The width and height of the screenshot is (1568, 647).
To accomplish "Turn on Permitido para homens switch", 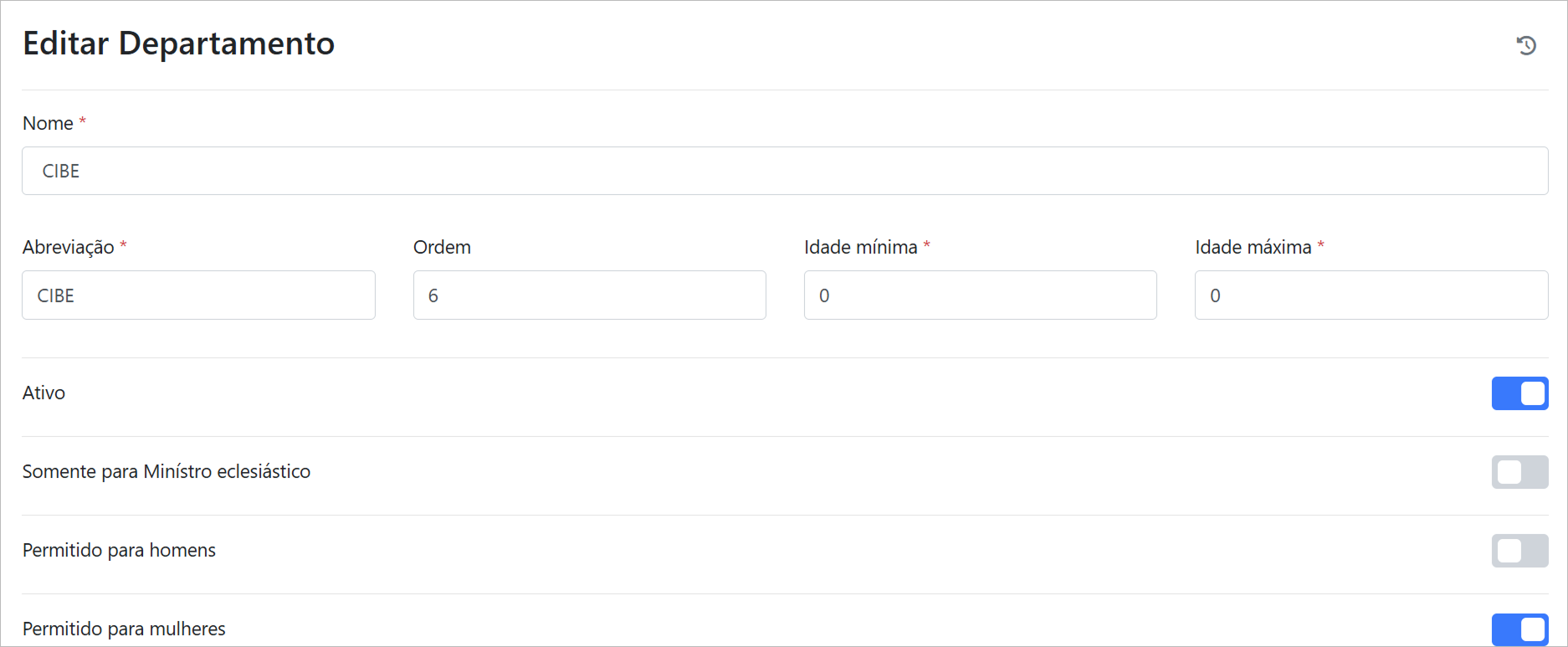I will (x=1519, y=551).
